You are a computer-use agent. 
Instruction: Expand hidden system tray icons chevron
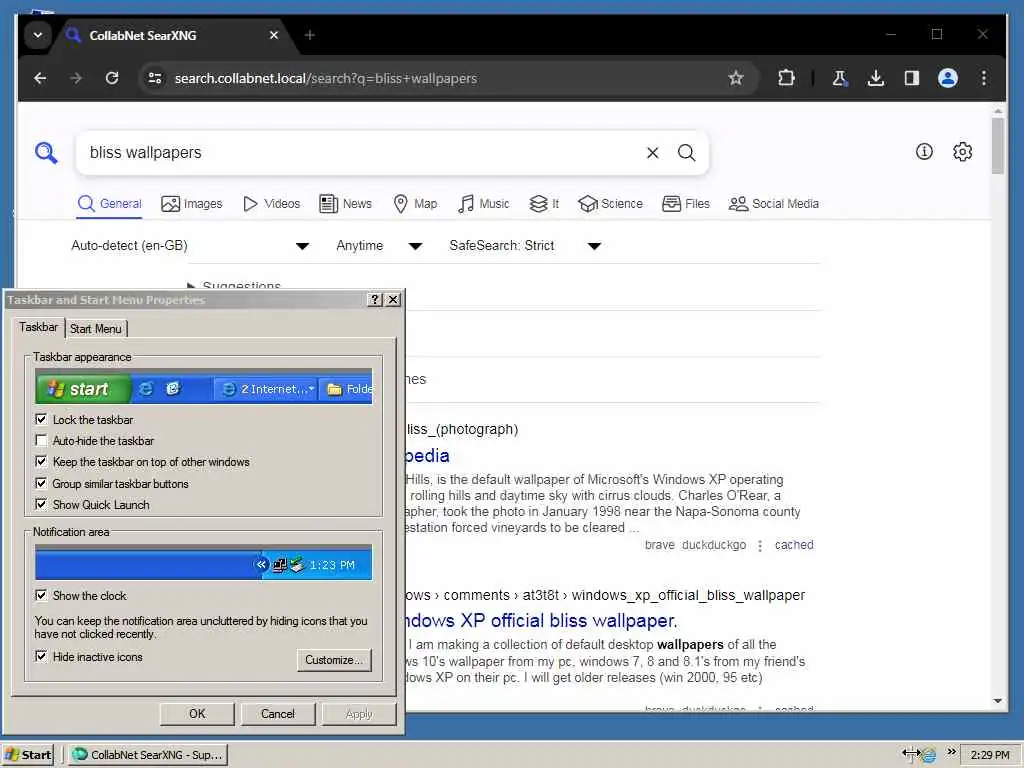[x=951, y=751]
